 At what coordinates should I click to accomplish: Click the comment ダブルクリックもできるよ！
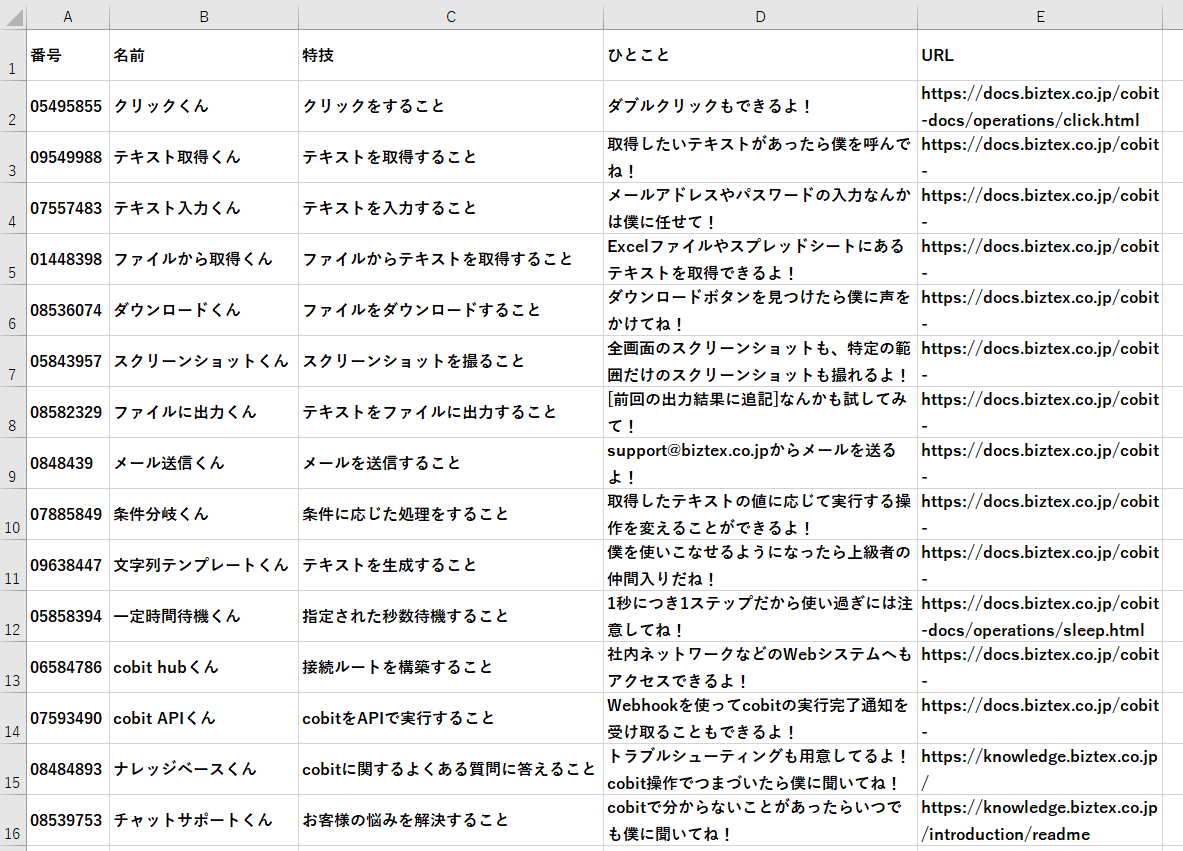coord(760,106)
